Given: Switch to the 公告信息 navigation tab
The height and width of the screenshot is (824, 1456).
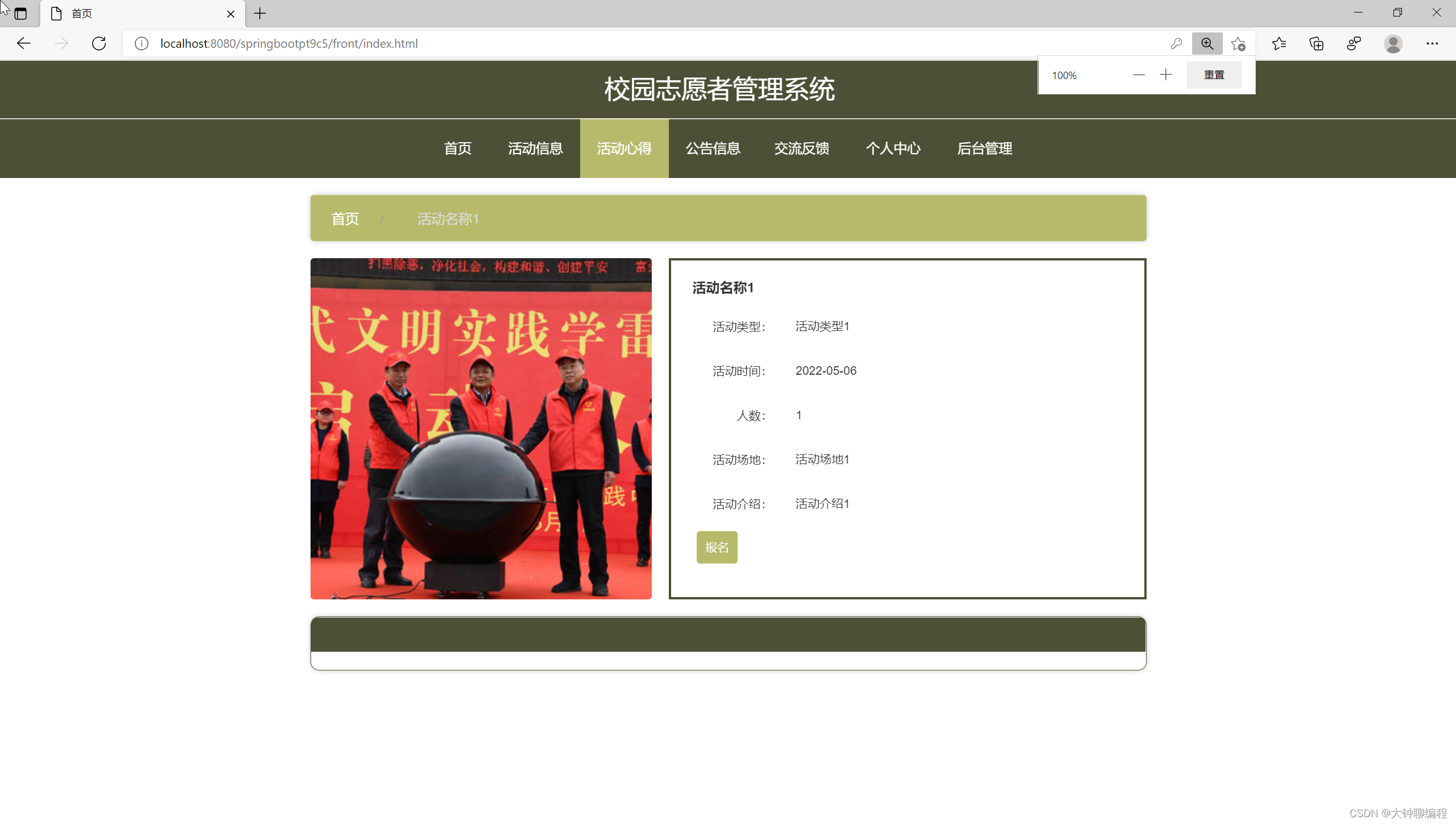Looking at the screenshot, I should (x=713, y=148).
